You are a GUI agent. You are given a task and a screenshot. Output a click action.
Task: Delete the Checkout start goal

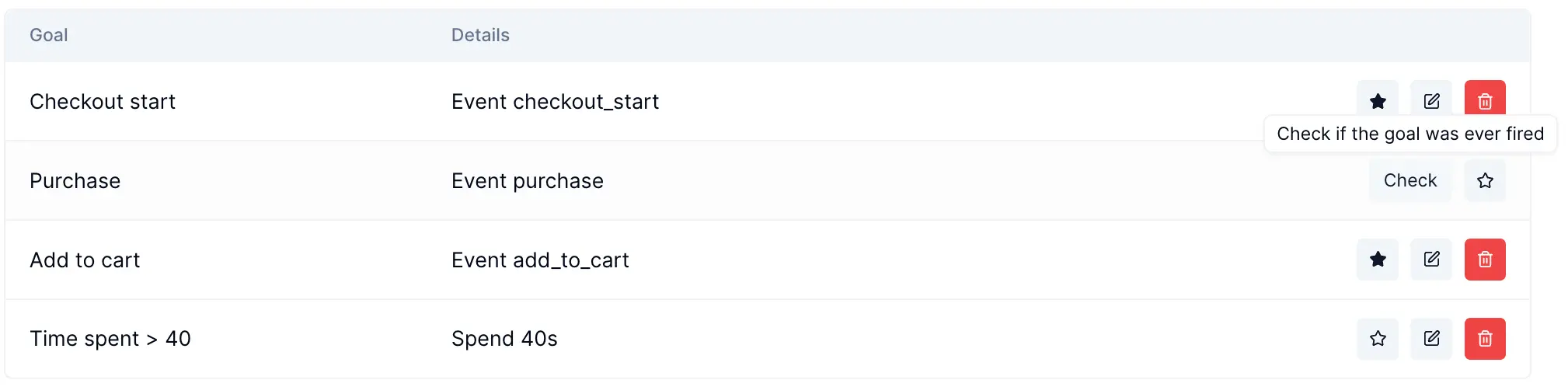click(1484, 99)
